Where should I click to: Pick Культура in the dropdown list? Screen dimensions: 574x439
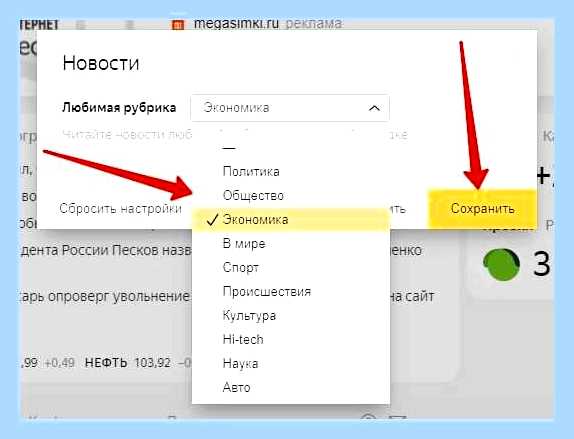(291, 316)
